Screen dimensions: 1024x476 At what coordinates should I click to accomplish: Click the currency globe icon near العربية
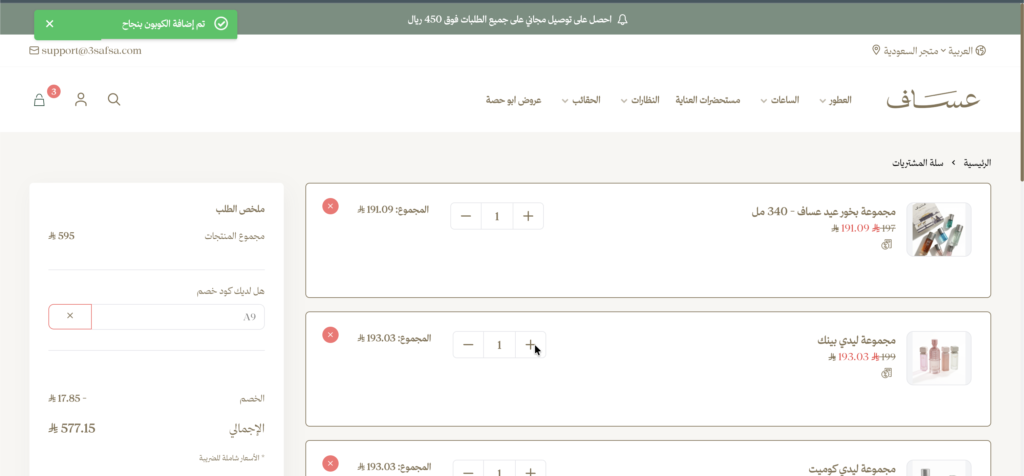(x=980, y=50)
